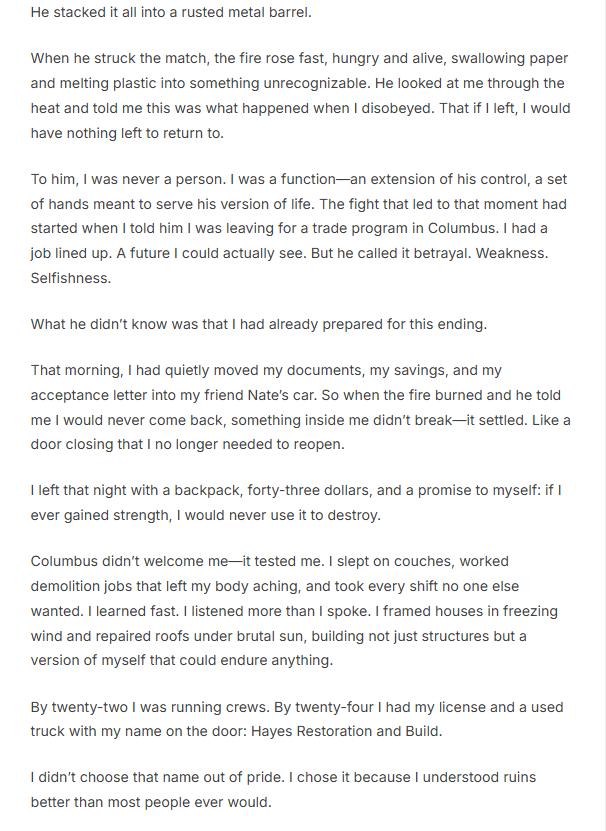Click the paragraph starting "That morning, I had quietly"
This screenshot has width=606, height=831.
coord(300,395)
